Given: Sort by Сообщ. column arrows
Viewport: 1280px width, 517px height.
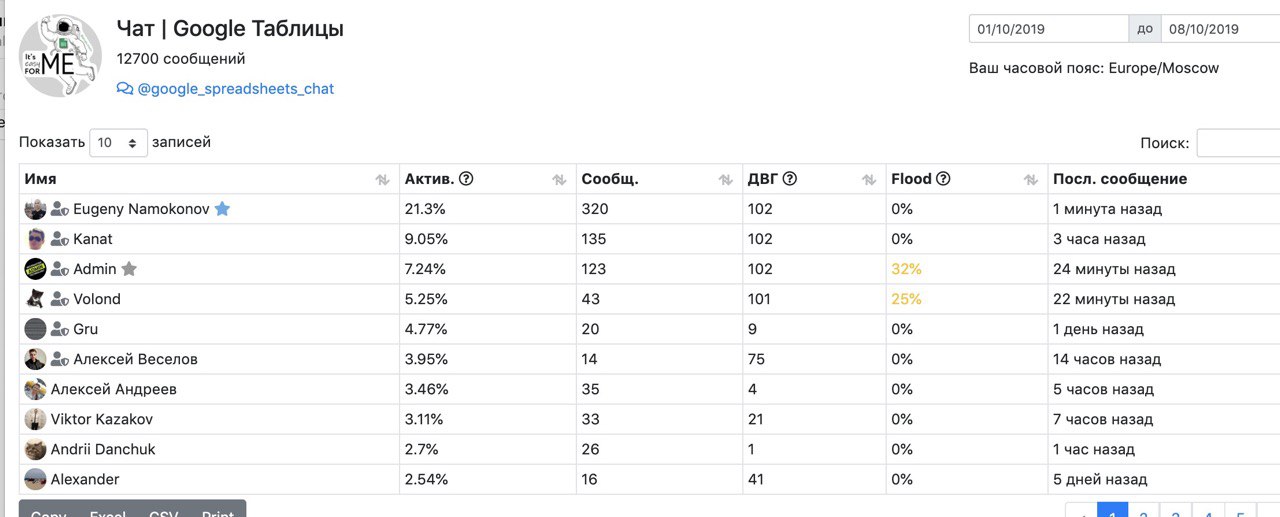Looking at the screenshot, I should click(x=725, y=180).
